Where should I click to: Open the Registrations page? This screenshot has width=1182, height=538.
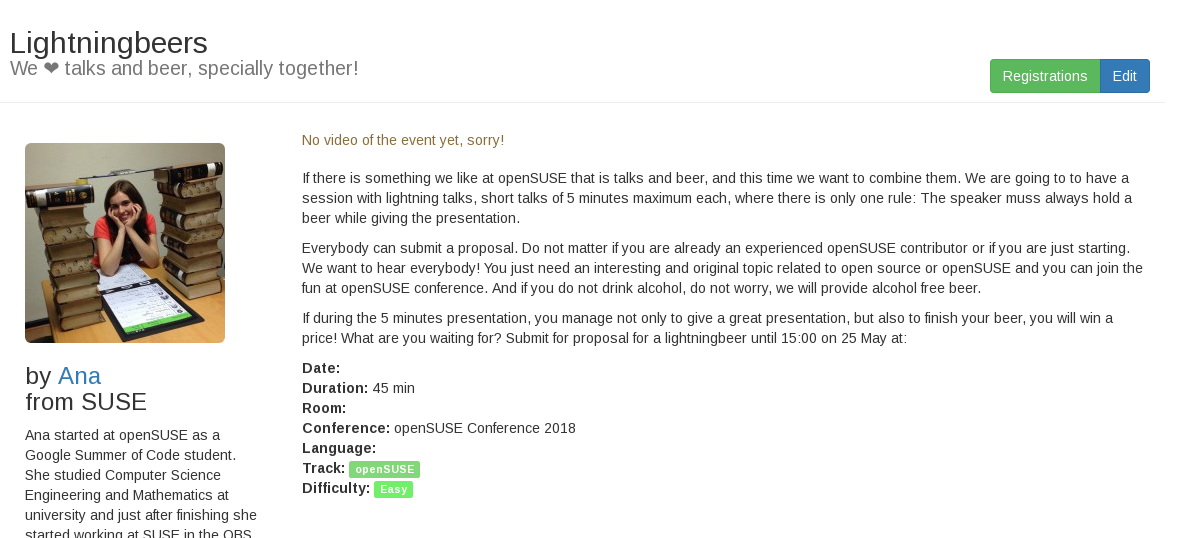click(x=1045, y=76)
